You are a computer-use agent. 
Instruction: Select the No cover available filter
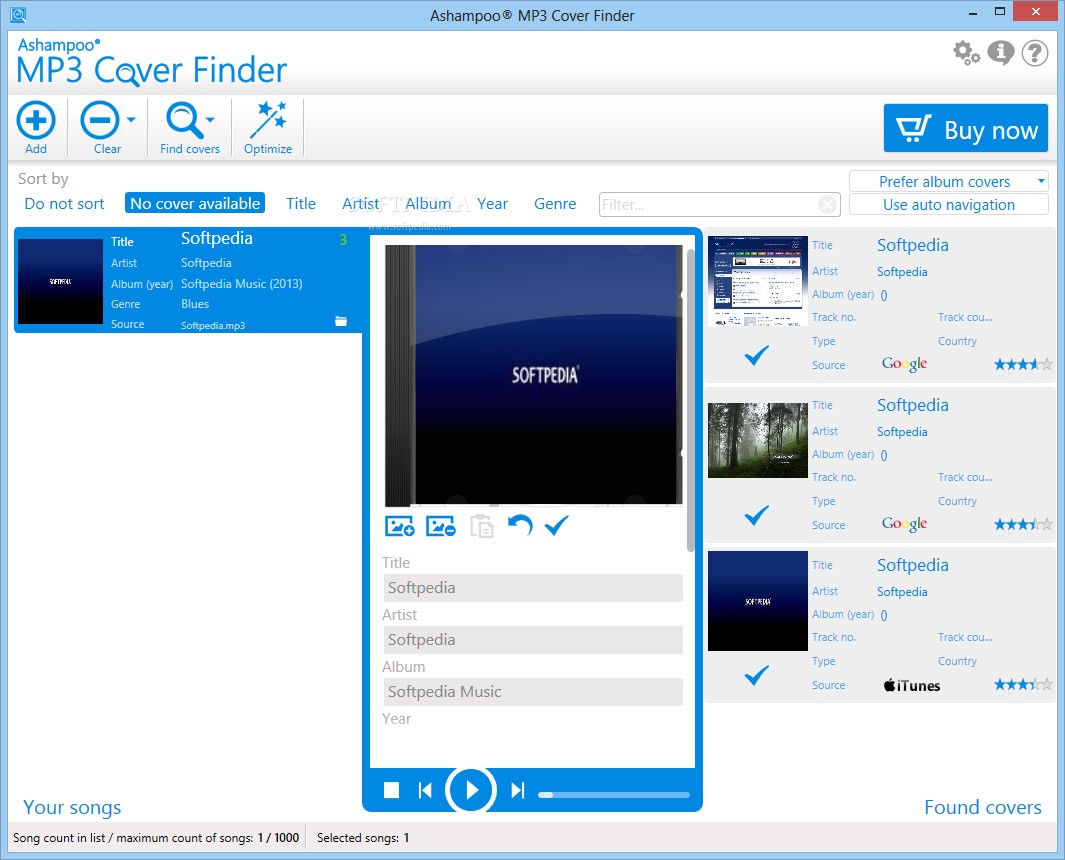pyautogui.click(x=194, y=202)
